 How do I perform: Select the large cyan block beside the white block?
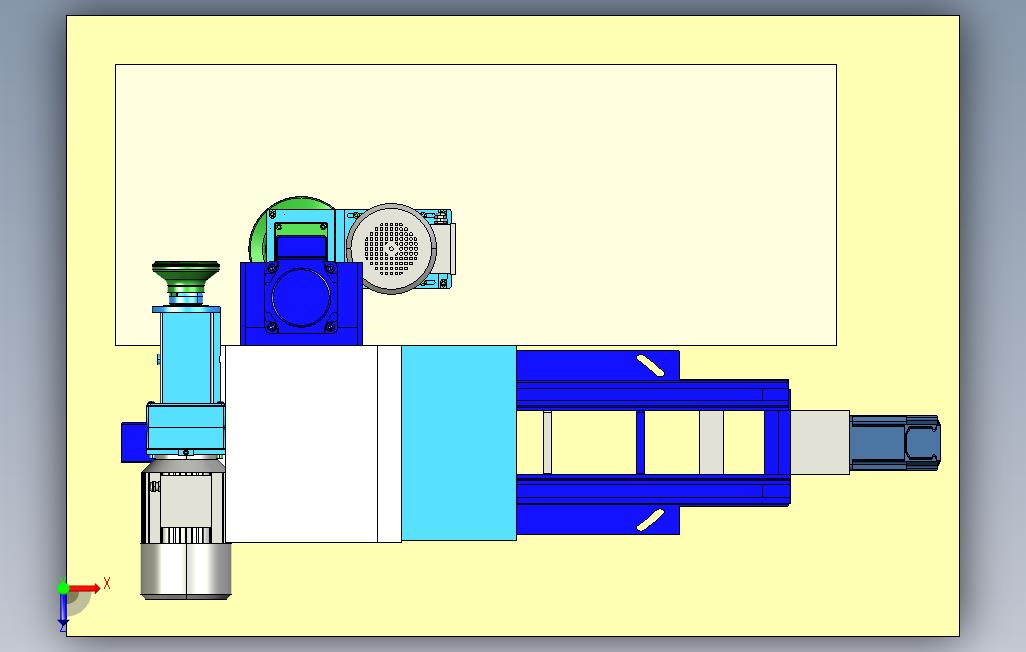pyautogui.click(x=459, y=443)
